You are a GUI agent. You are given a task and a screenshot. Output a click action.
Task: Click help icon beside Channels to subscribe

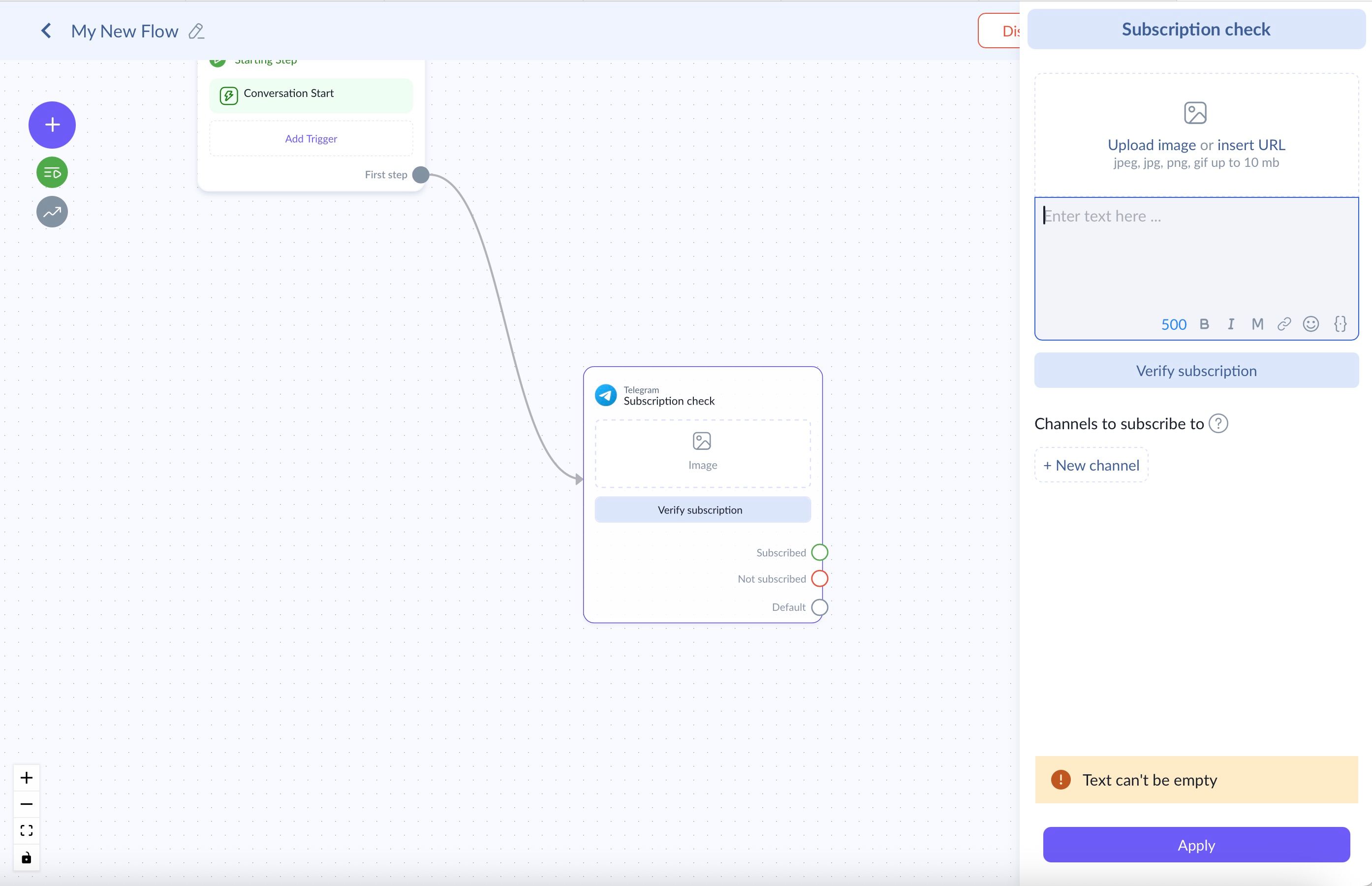click(x=1218, y=423)
